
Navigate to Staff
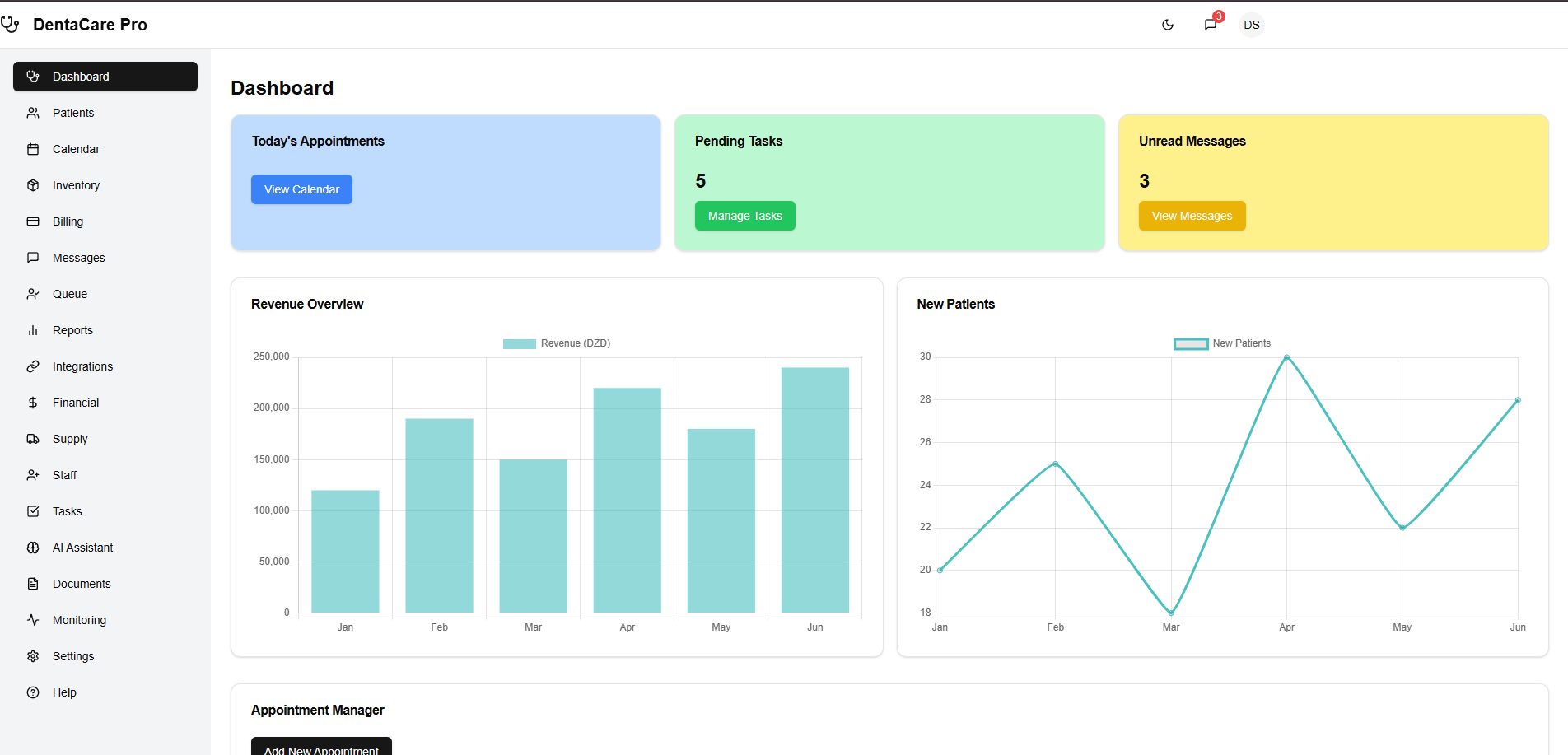click(x=105, y=475)
